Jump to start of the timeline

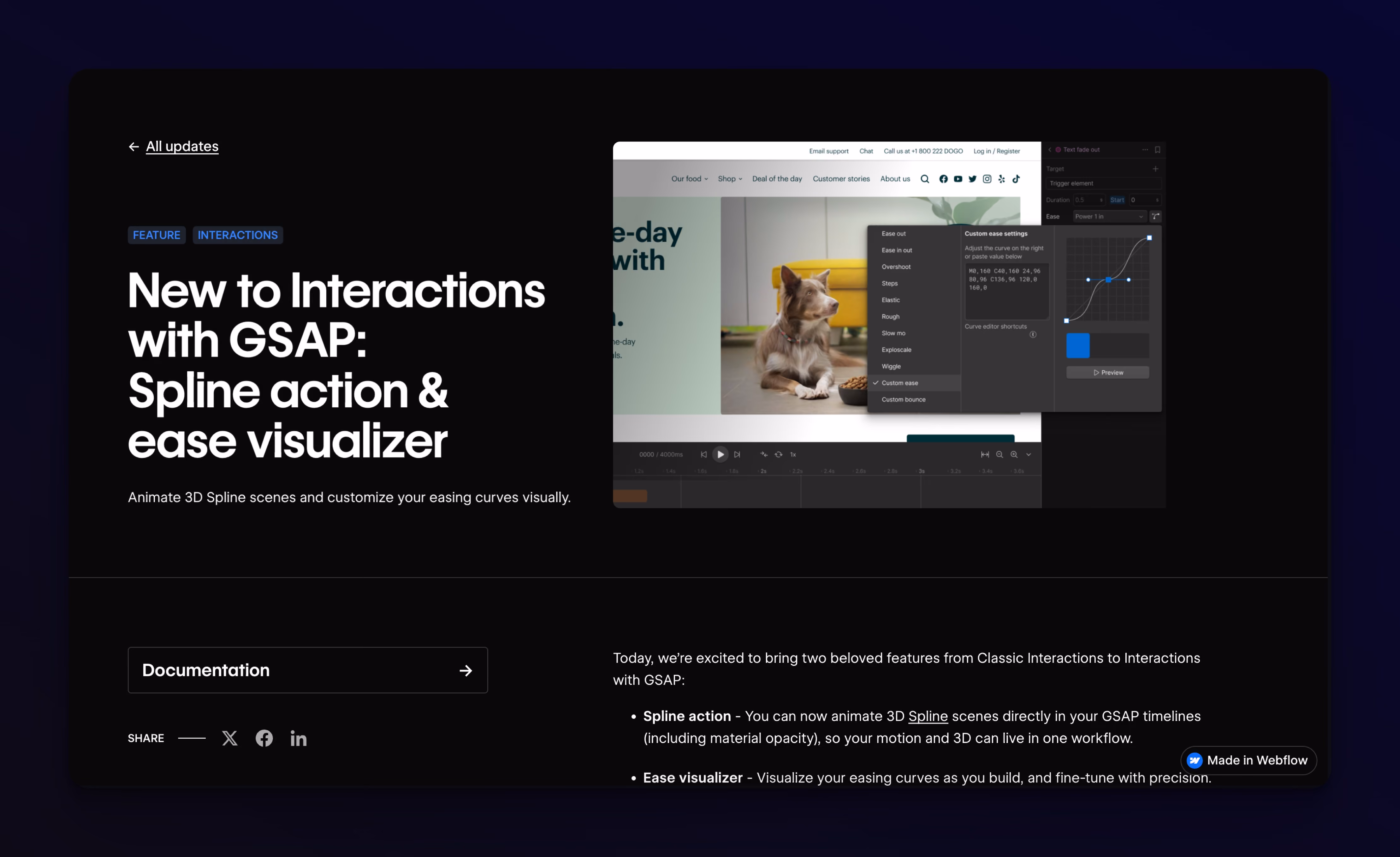703,455
